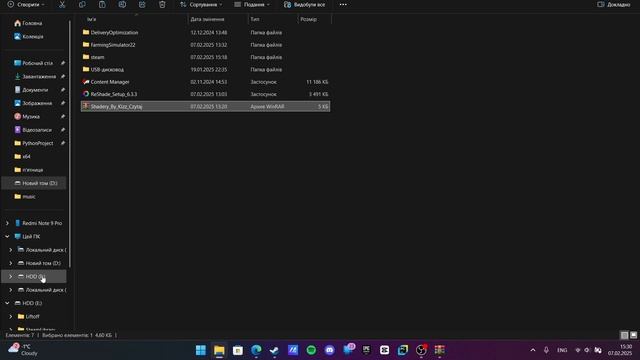
Task: Collapse the Цей ПК tree node
Action: pyautogui.click(x=7, y=236)
